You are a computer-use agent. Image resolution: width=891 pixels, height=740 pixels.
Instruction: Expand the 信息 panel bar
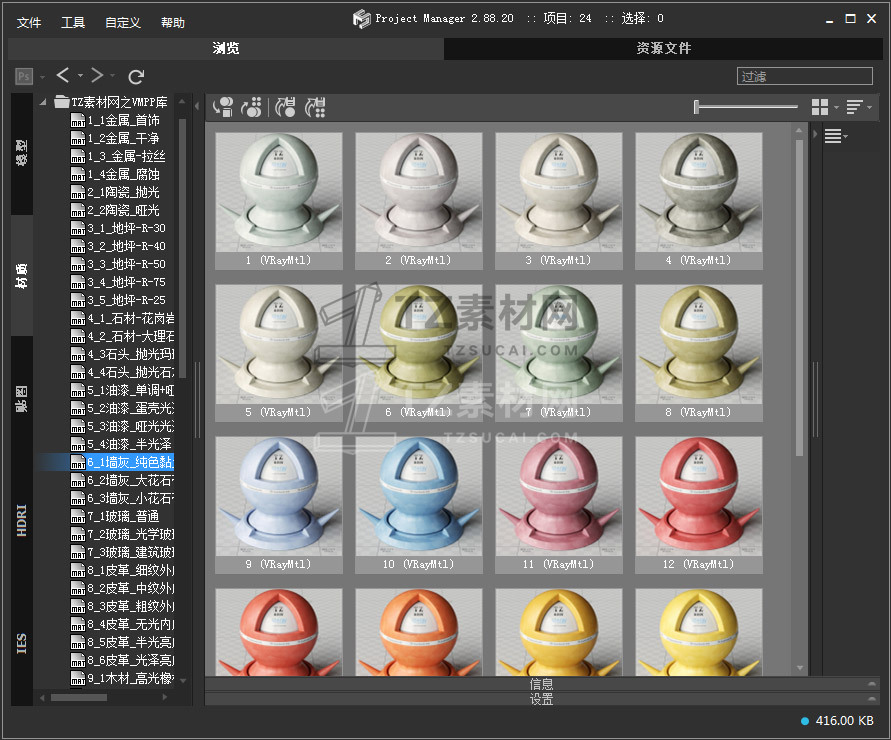tap(541, 684)
